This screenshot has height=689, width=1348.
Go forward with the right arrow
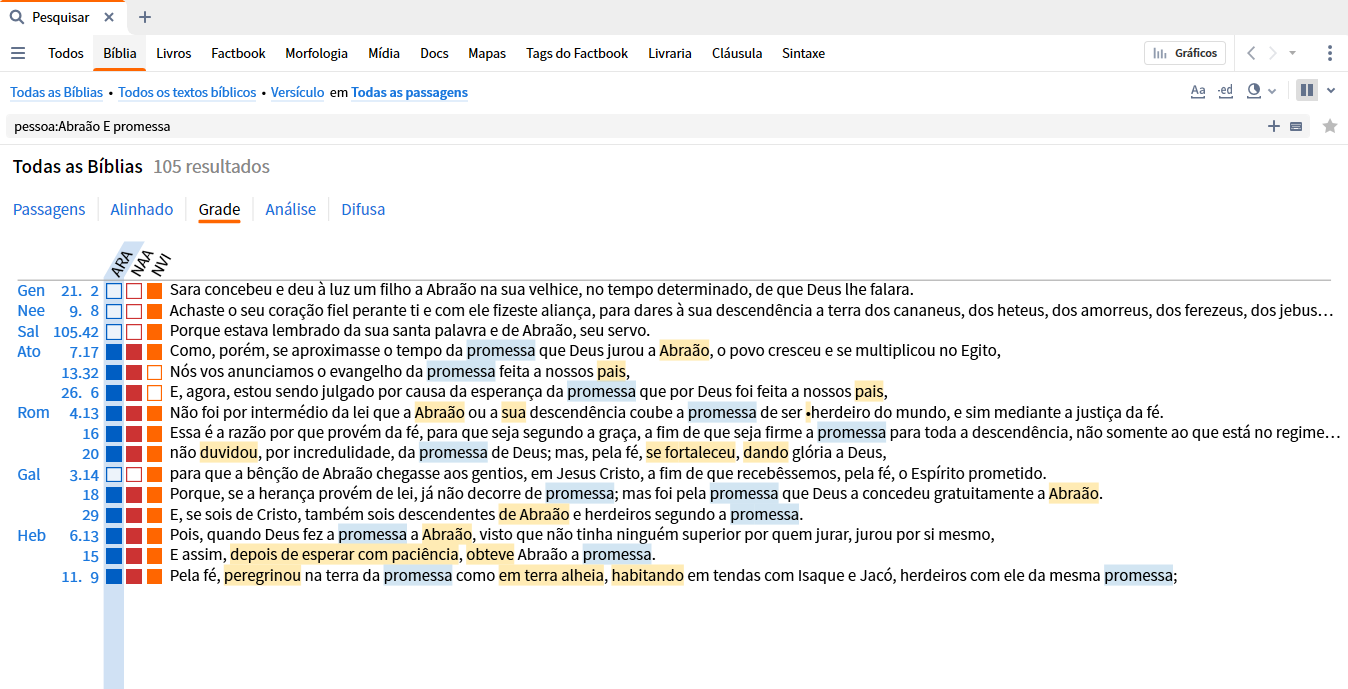[1273, 53]
